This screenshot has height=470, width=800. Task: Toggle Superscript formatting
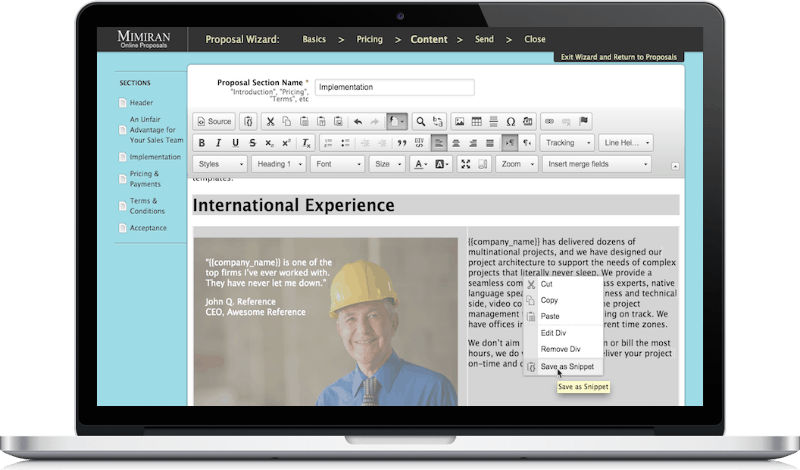287,143
